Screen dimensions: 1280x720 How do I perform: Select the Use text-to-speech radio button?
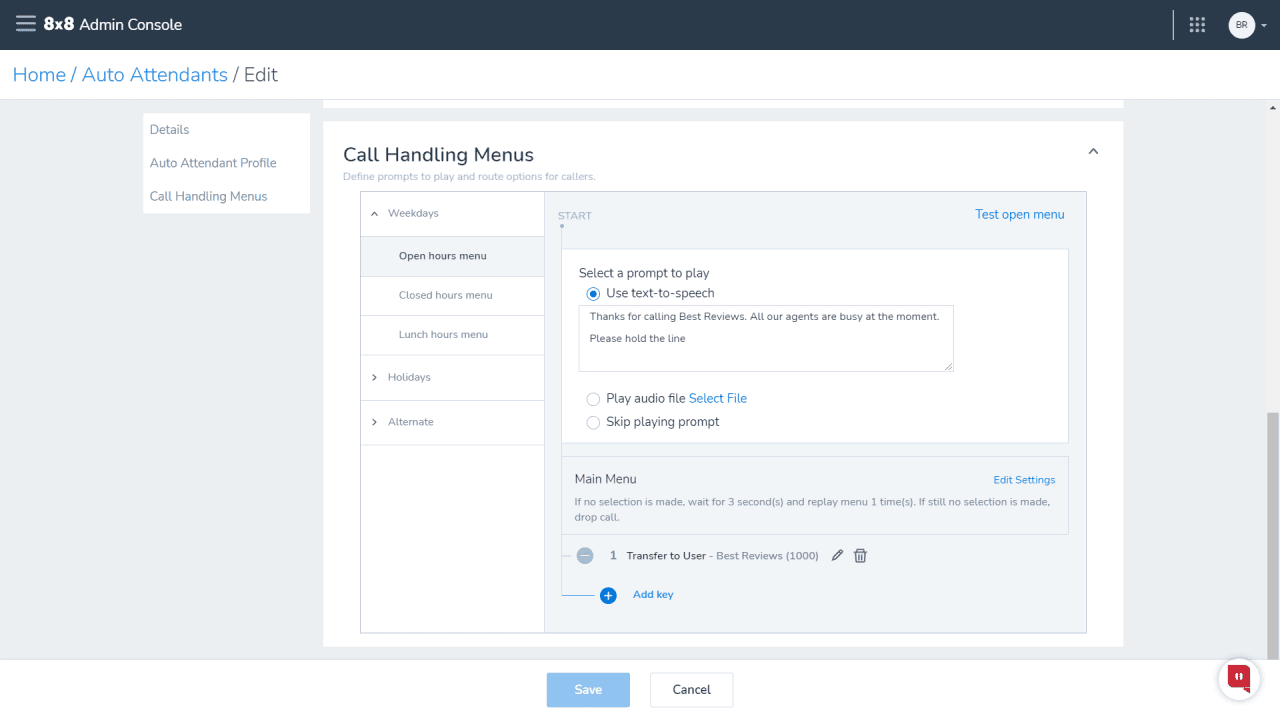(x=593, y=294)
